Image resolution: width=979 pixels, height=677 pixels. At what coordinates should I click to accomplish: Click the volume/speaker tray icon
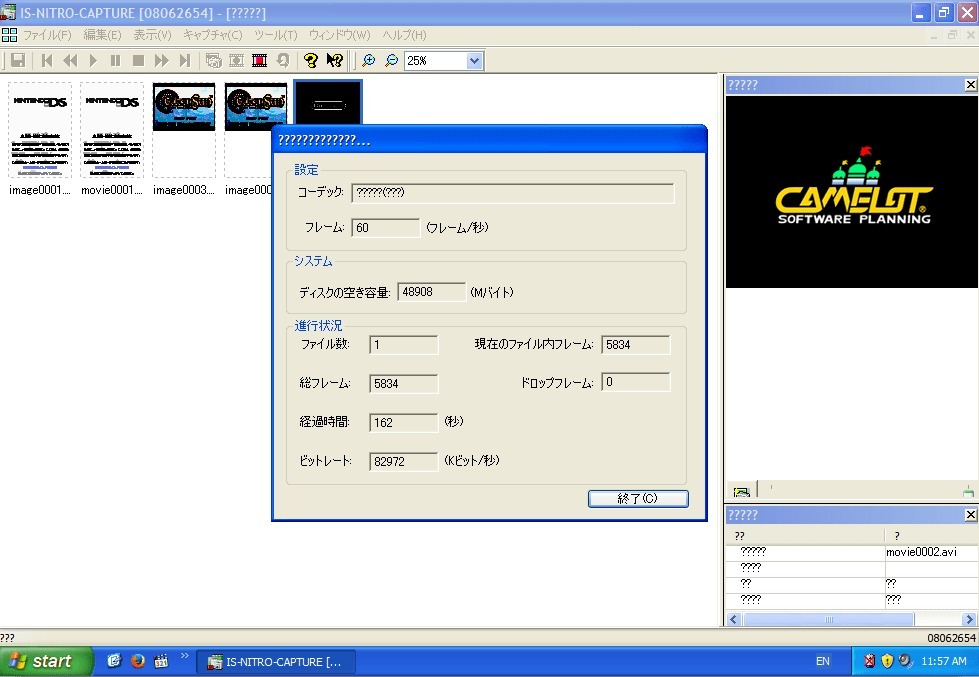pos(905,661)
